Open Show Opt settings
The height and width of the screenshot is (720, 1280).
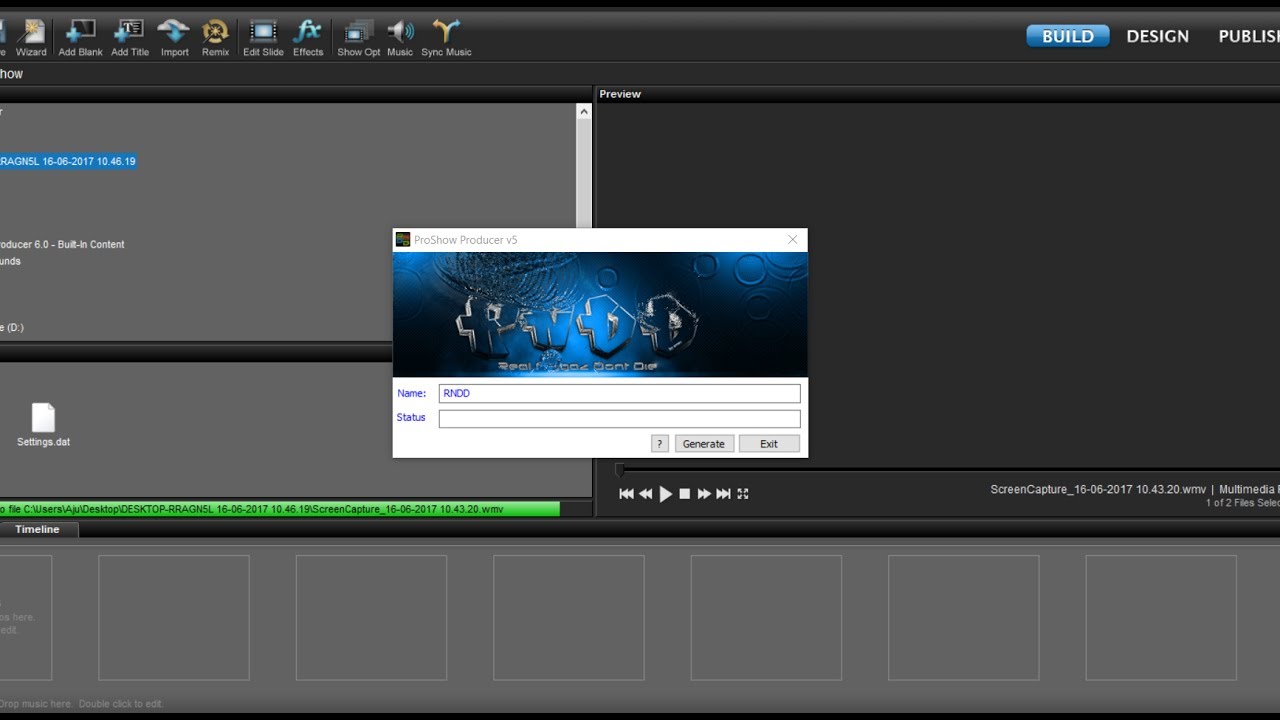point(358,38)
